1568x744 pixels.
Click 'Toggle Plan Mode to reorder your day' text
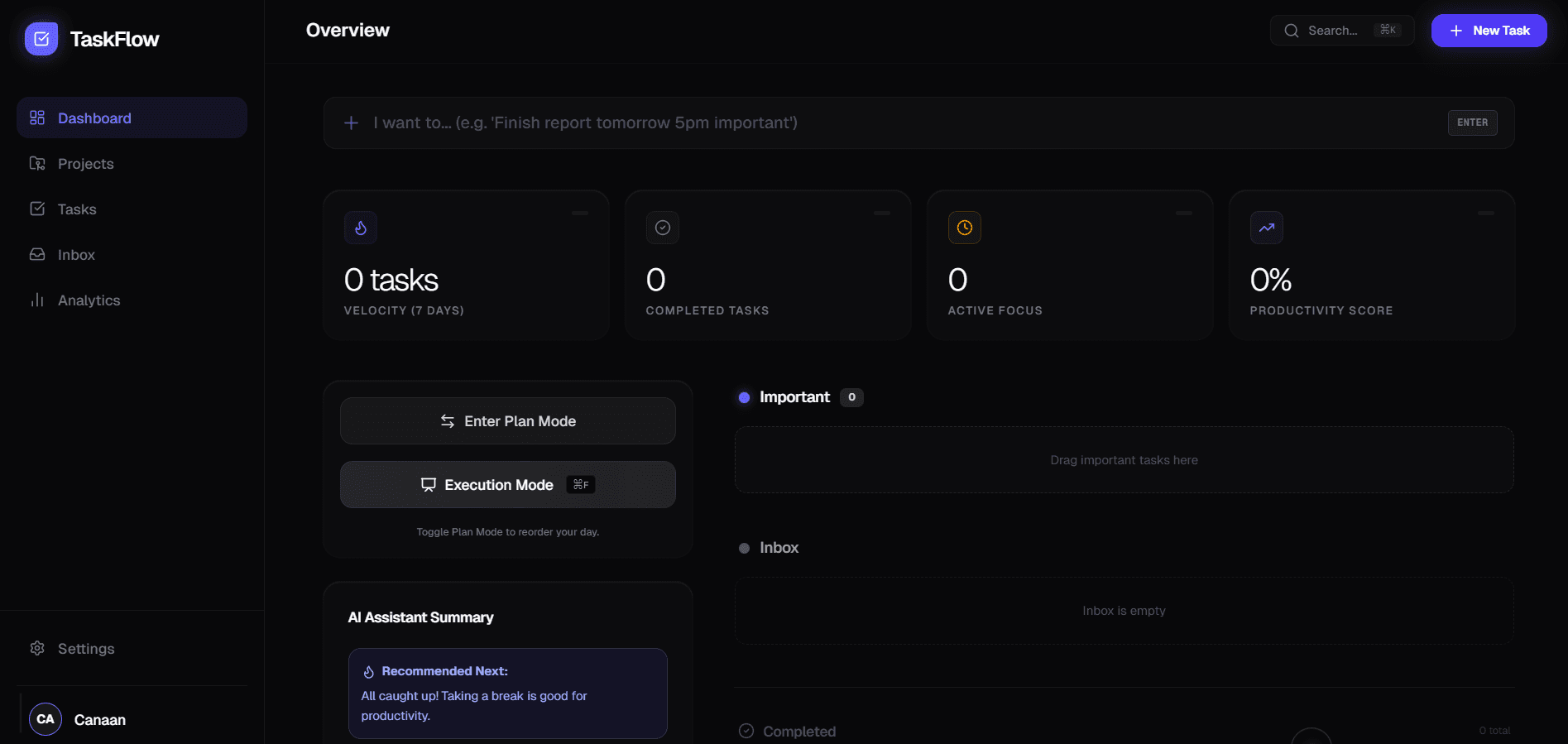(508, 532)
